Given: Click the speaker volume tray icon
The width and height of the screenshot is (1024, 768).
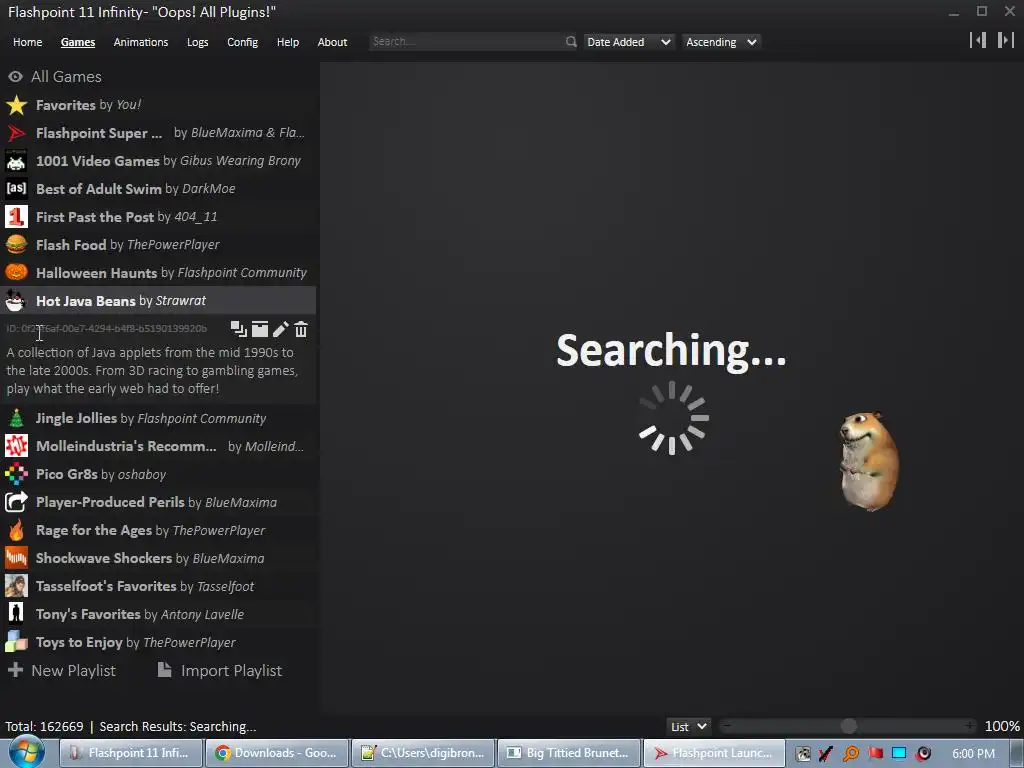Looking at the screenshot, I should click(923, 754).
